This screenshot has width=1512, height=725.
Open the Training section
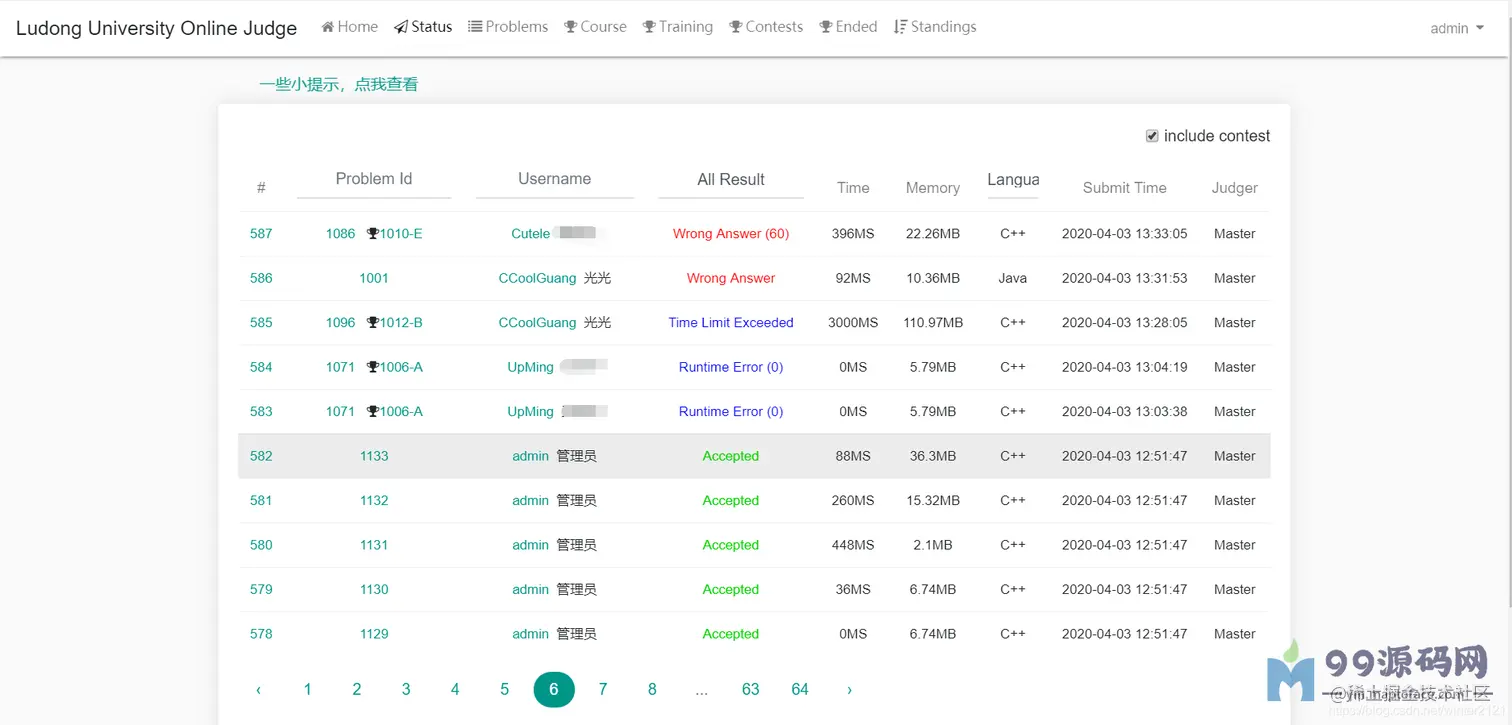(x=678, y=27)
